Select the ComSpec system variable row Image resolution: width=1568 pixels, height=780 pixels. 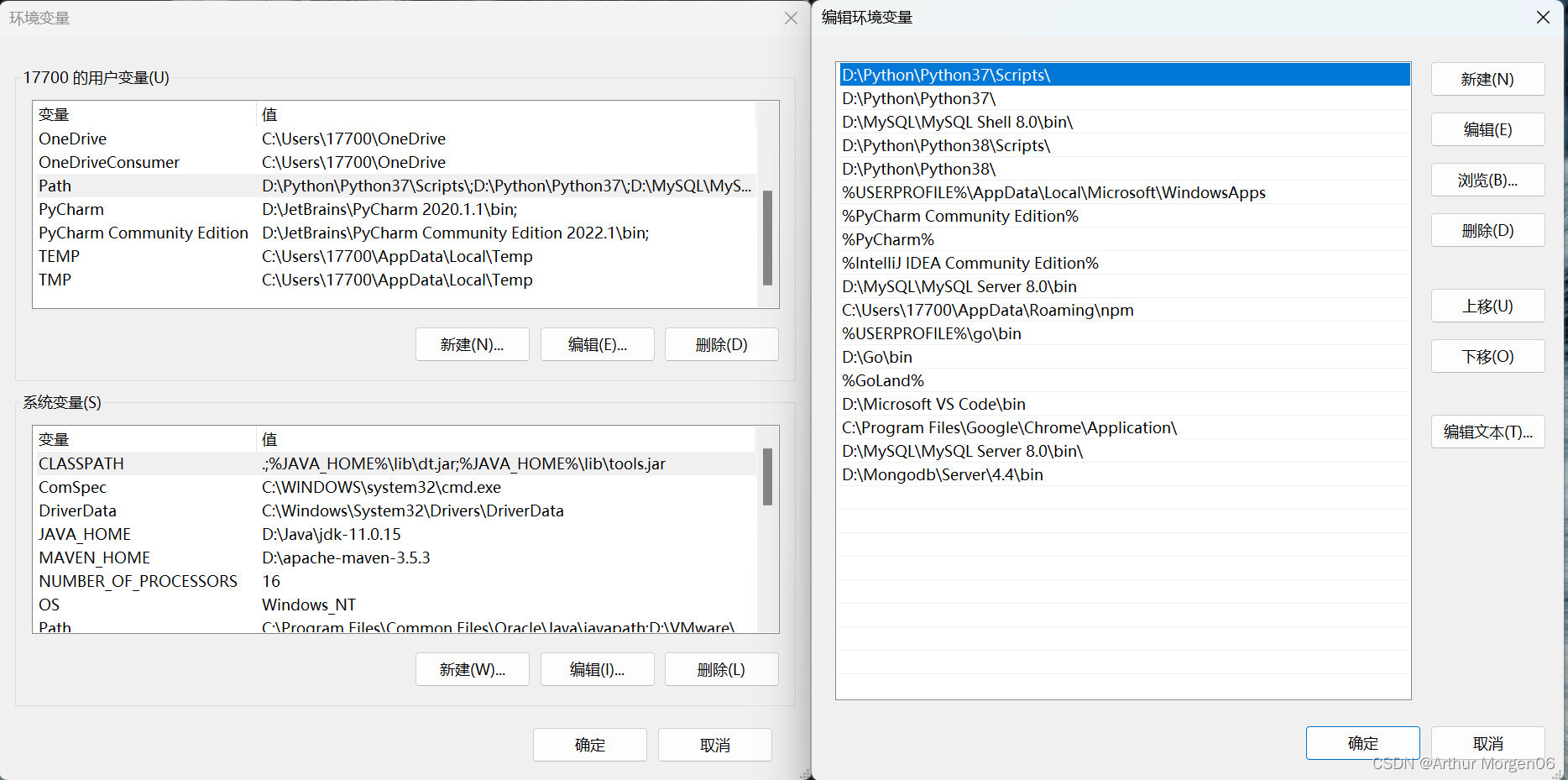click(x=395, y=487)
